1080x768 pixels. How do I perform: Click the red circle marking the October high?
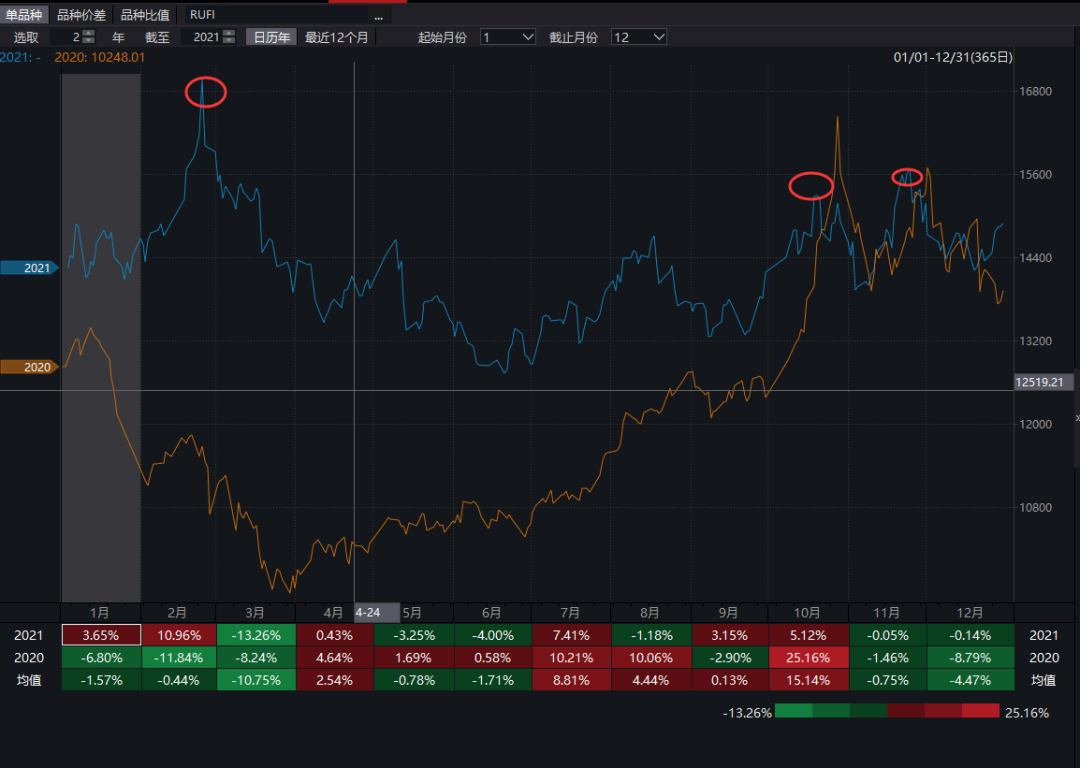811,185
